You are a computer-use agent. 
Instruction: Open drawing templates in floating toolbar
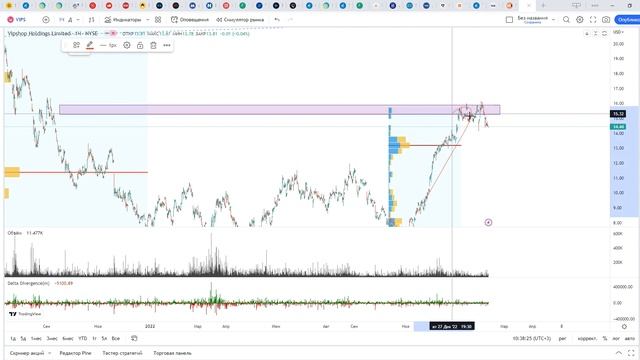[76, 45]
